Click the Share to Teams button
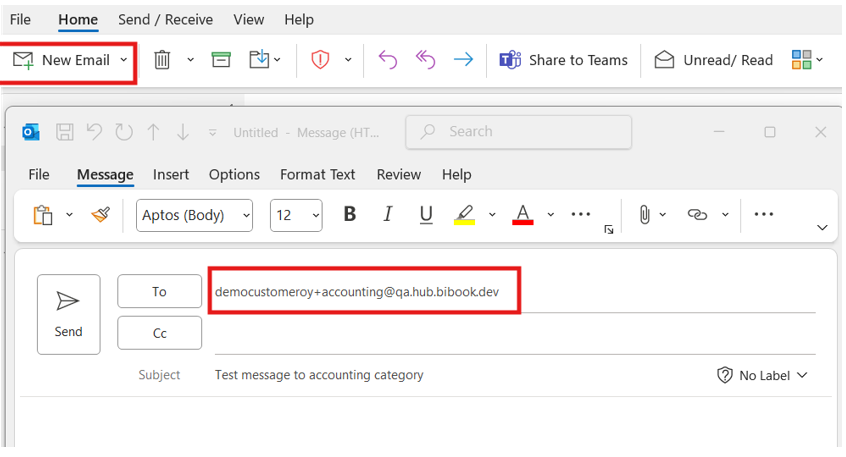This screenshot has width=846, height=457. (563, 60)
